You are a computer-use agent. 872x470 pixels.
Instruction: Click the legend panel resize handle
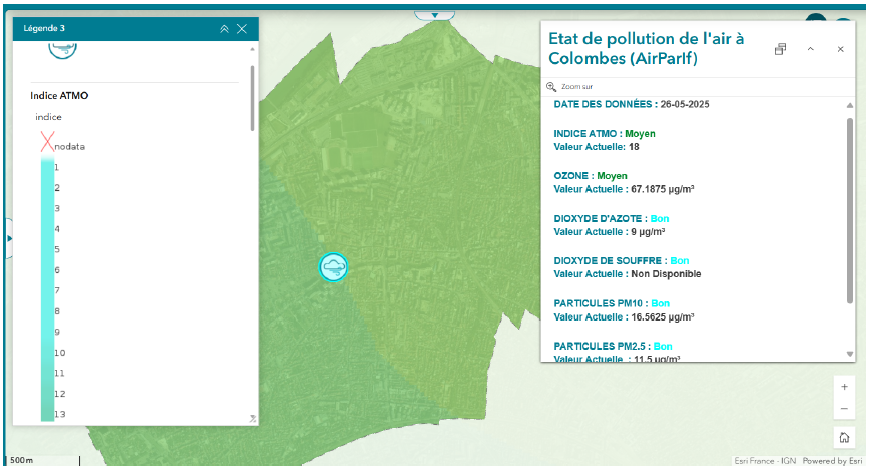pos(252,419)
